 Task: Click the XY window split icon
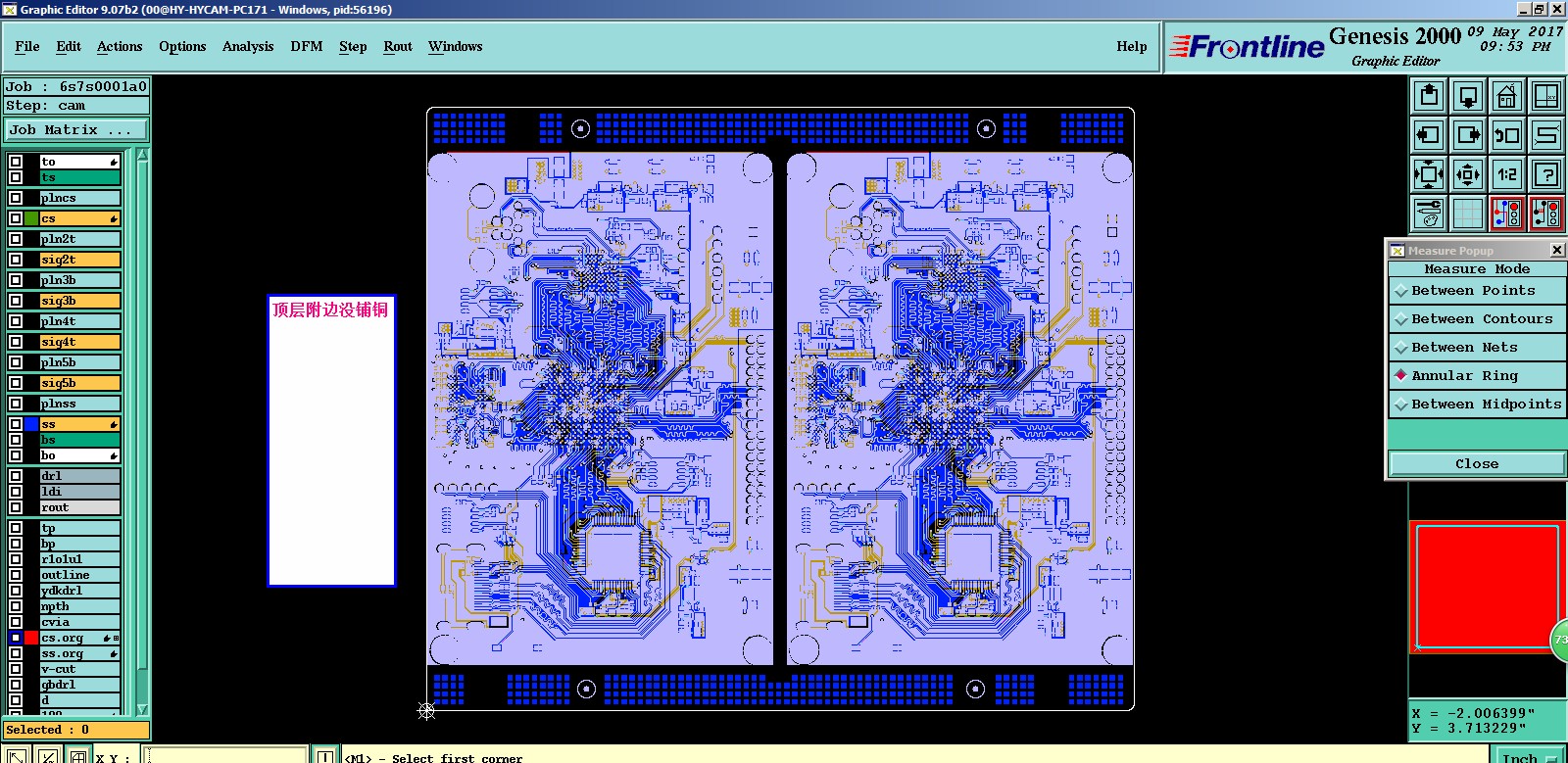click(x=1545, y=96)
